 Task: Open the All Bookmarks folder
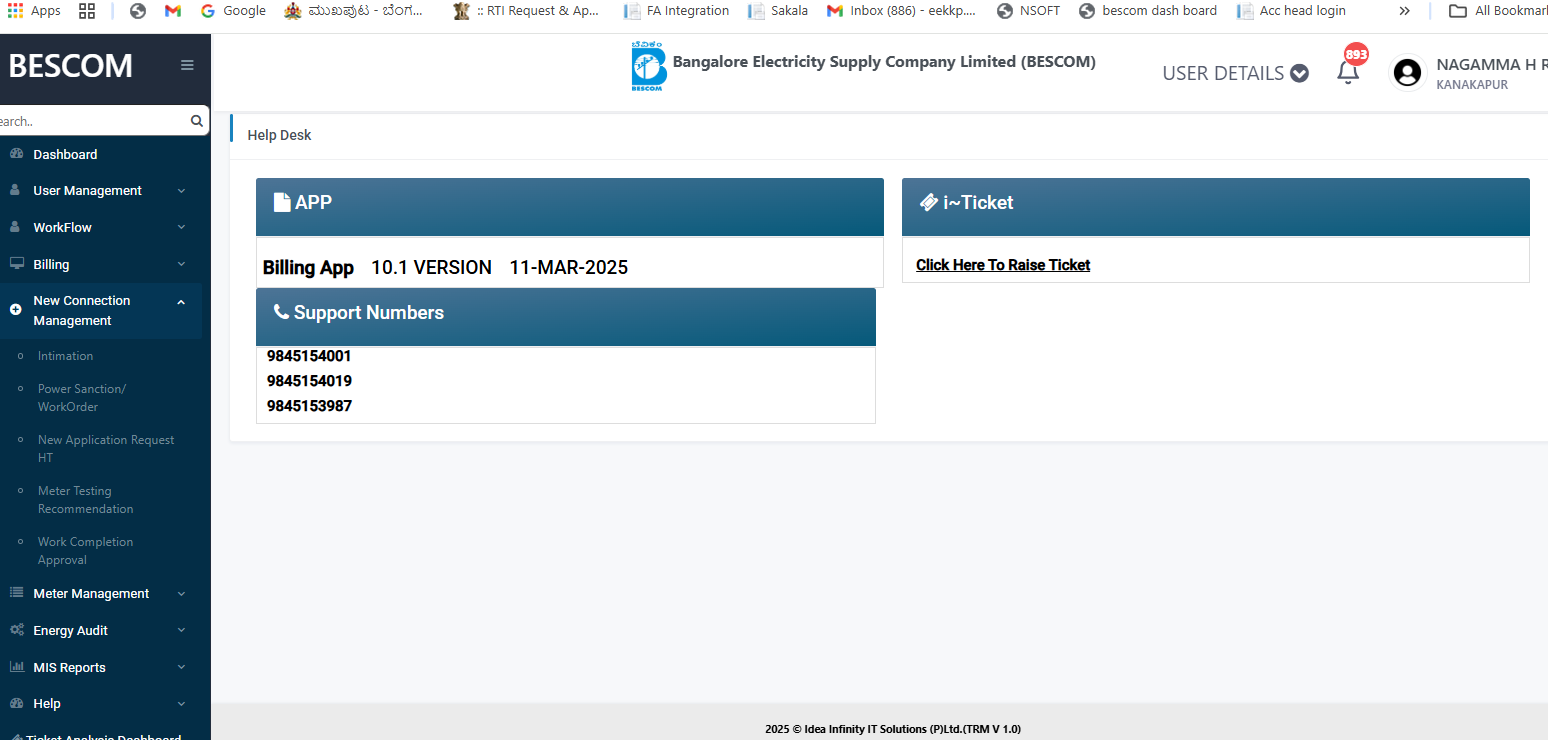[1498, 11]
